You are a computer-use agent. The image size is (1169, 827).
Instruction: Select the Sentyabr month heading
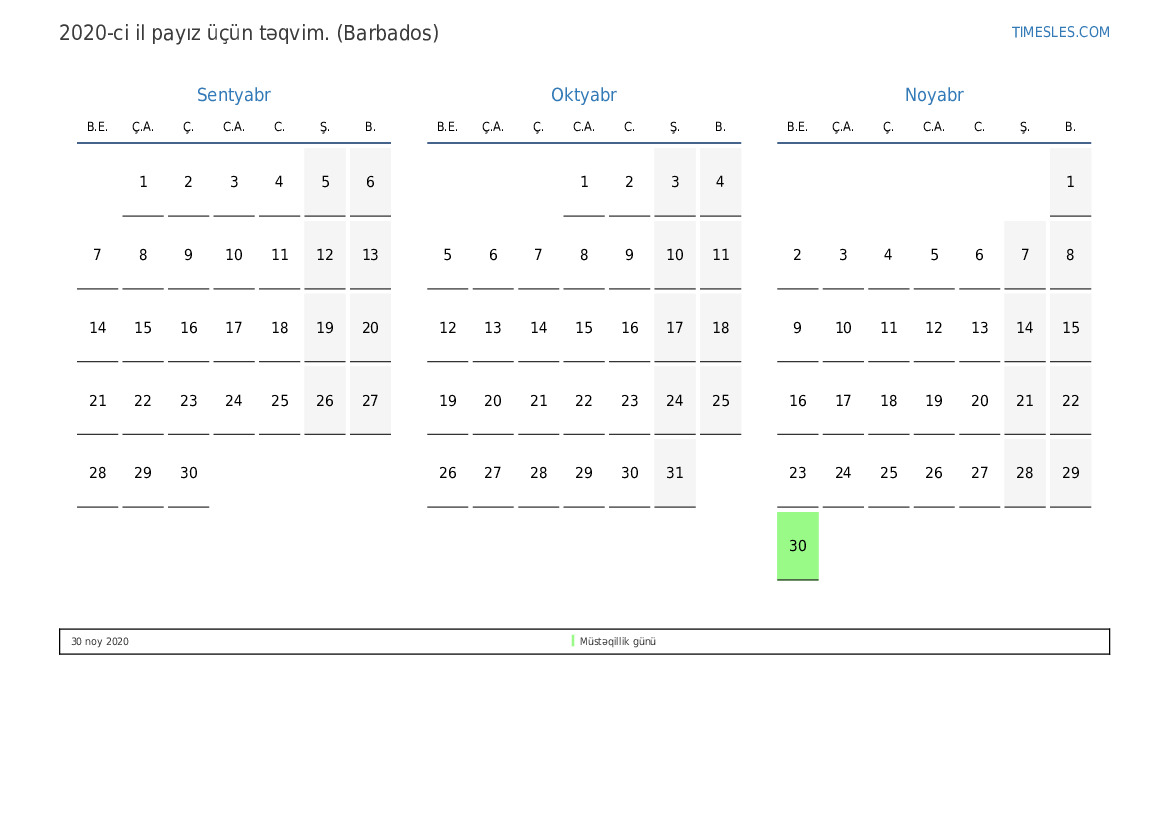pyautogui.click(x=233, y=95)
